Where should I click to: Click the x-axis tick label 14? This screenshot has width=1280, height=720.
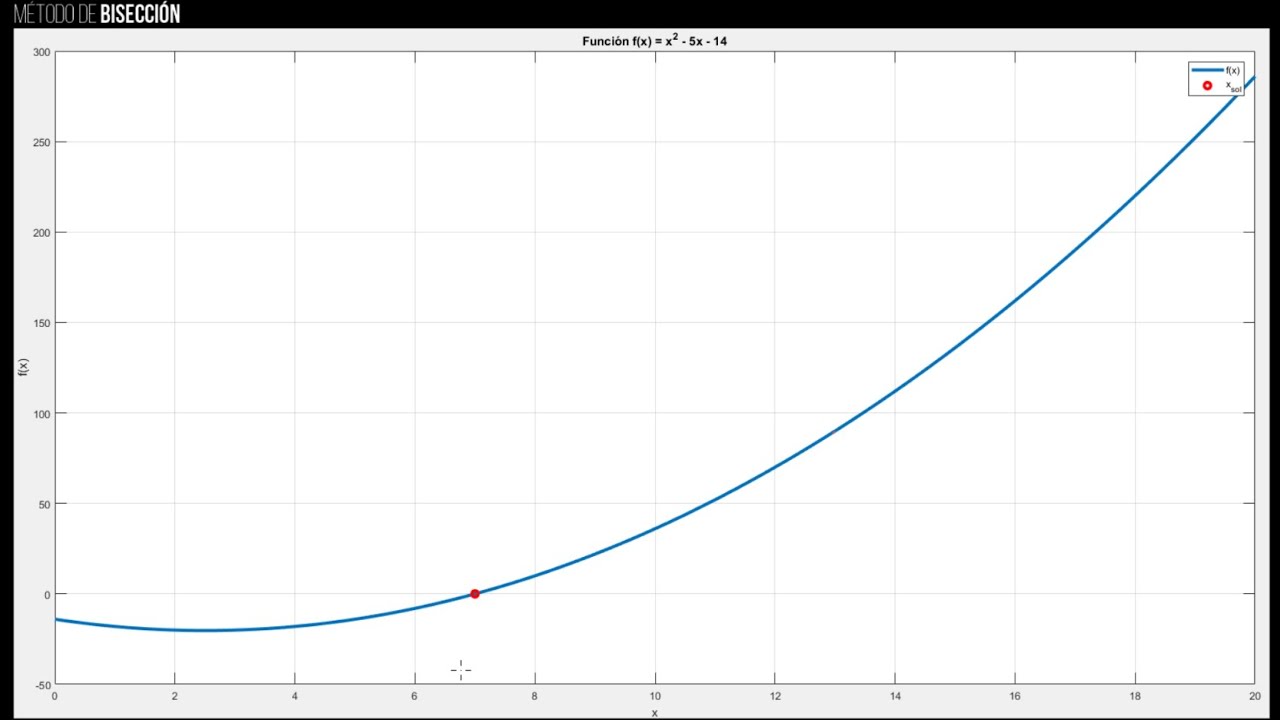(895, 697)
